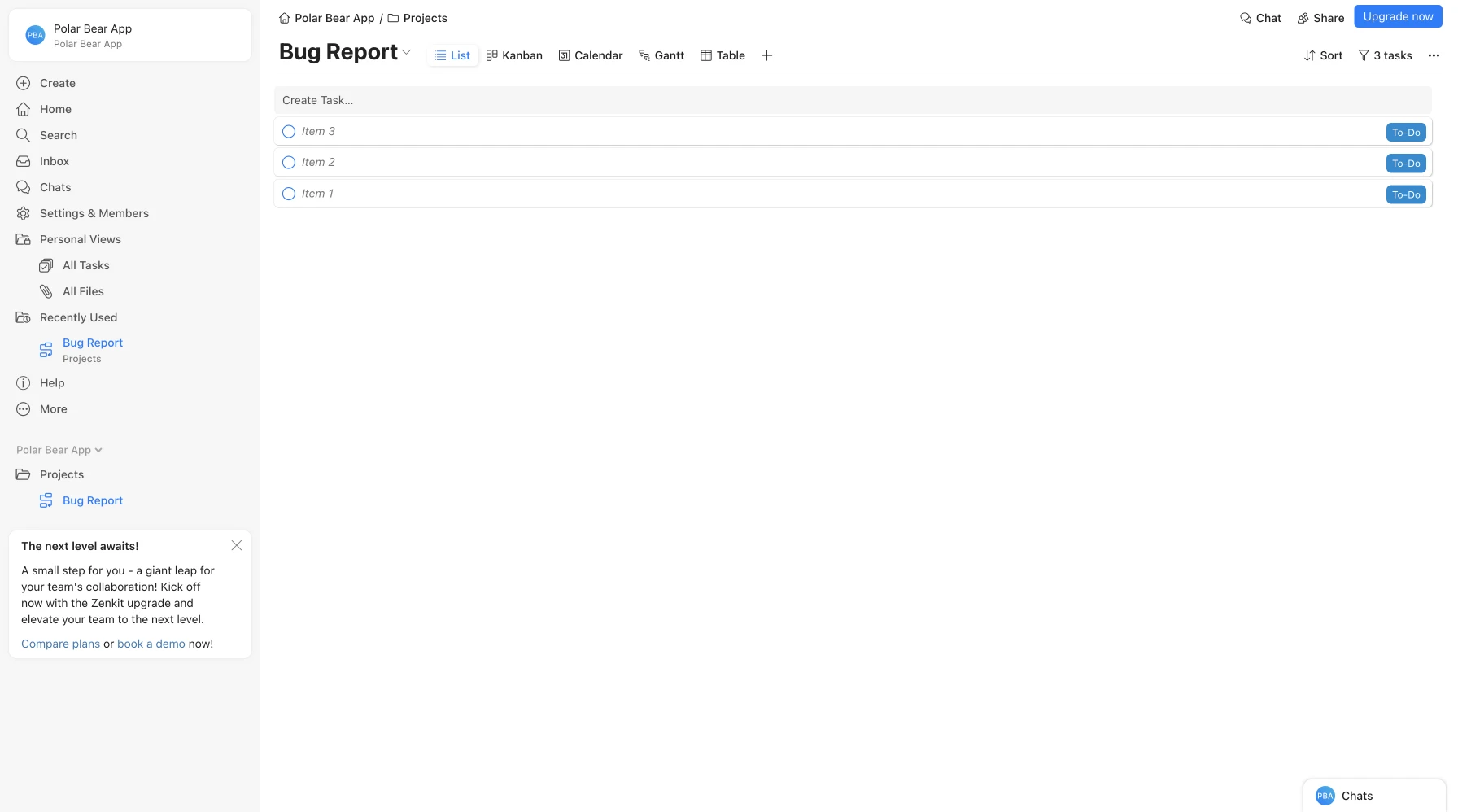This screenshot has height=812, width=1458.
Task: Click the Upgrade now button
Action: (x=1398, y=16)
